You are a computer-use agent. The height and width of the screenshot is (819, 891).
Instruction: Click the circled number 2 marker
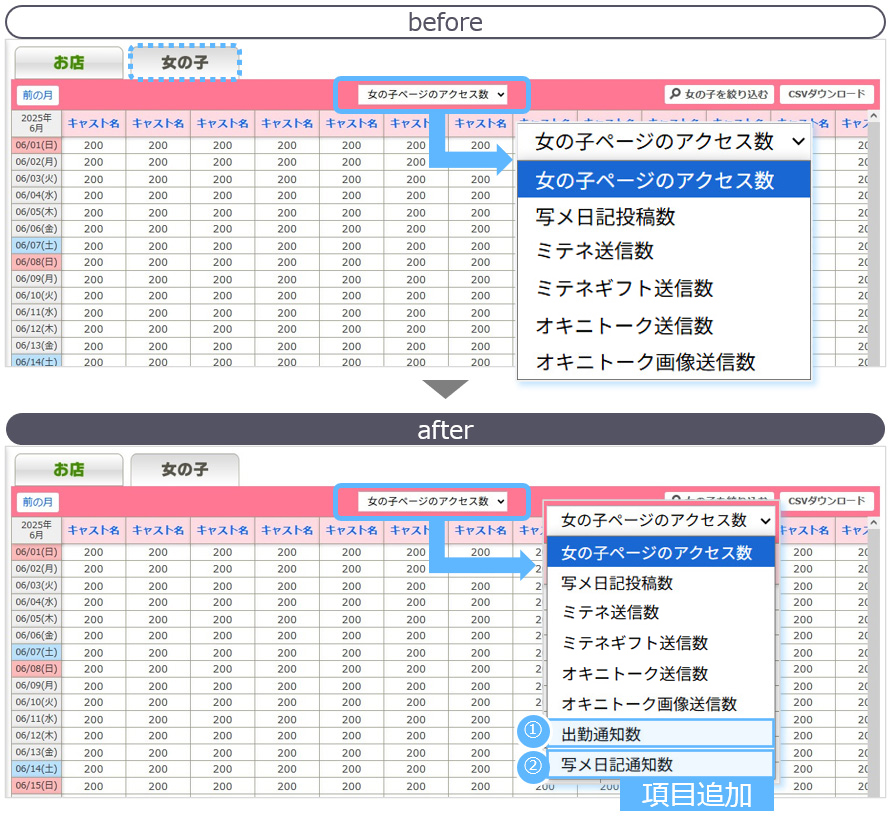[533, 766]
